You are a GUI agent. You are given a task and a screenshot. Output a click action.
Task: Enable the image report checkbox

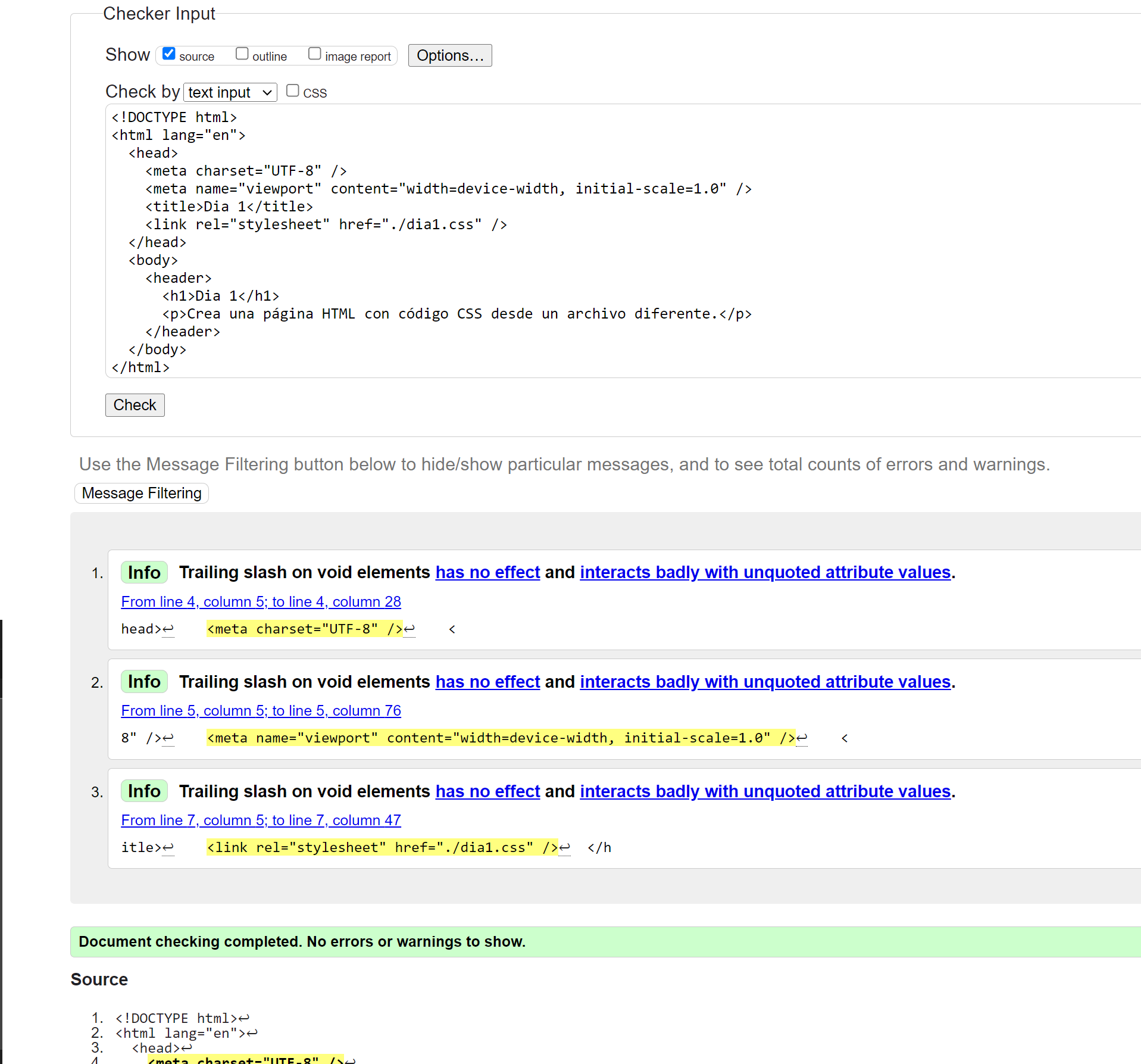coord(314,54)
